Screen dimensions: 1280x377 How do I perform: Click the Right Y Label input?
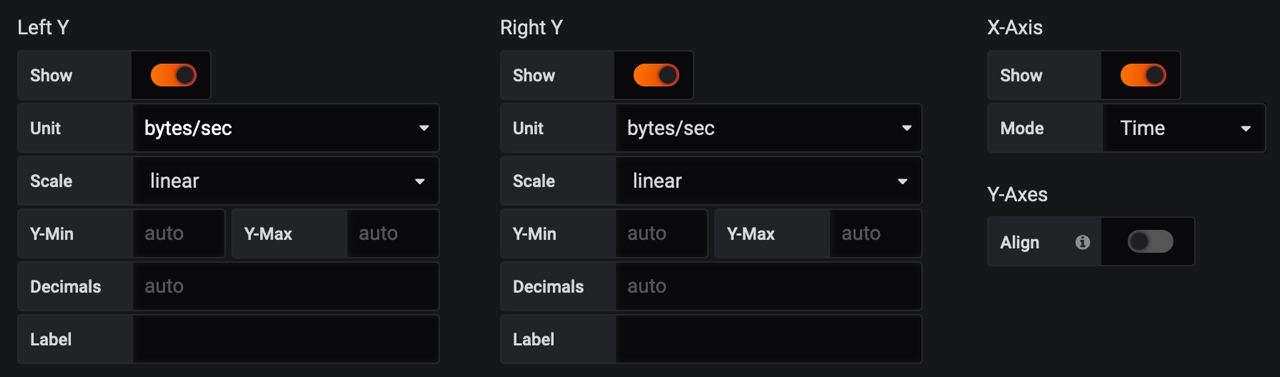click(x=769, y=340)
